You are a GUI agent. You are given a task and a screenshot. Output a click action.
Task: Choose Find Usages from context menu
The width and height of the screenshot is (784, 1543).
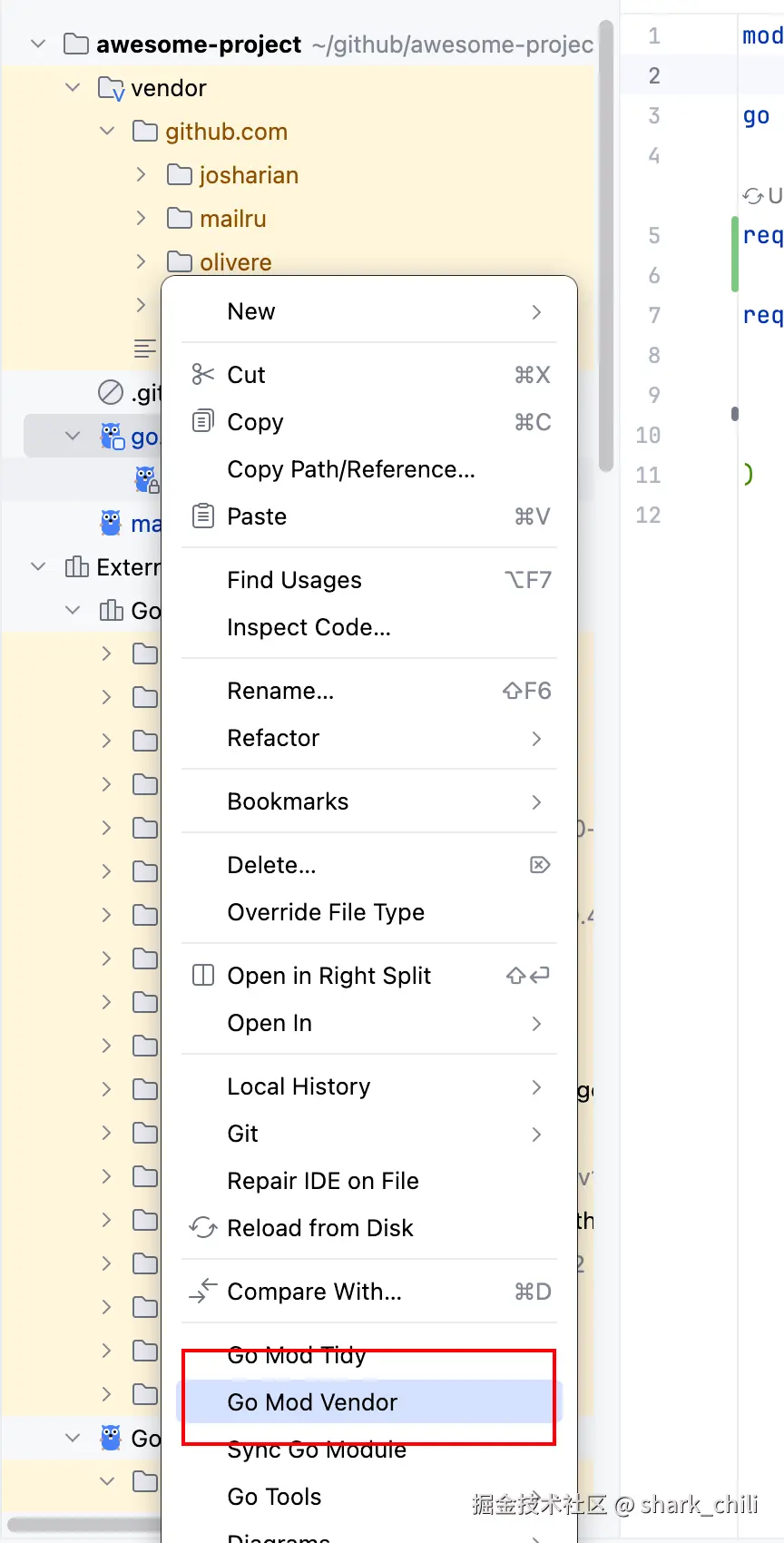294,580
